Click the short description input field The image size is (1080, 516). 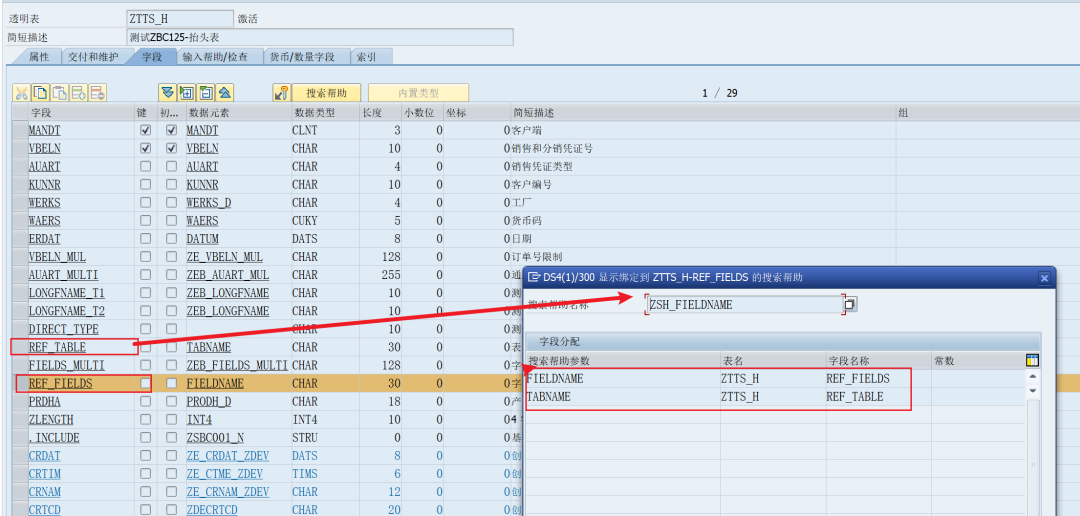320,37
